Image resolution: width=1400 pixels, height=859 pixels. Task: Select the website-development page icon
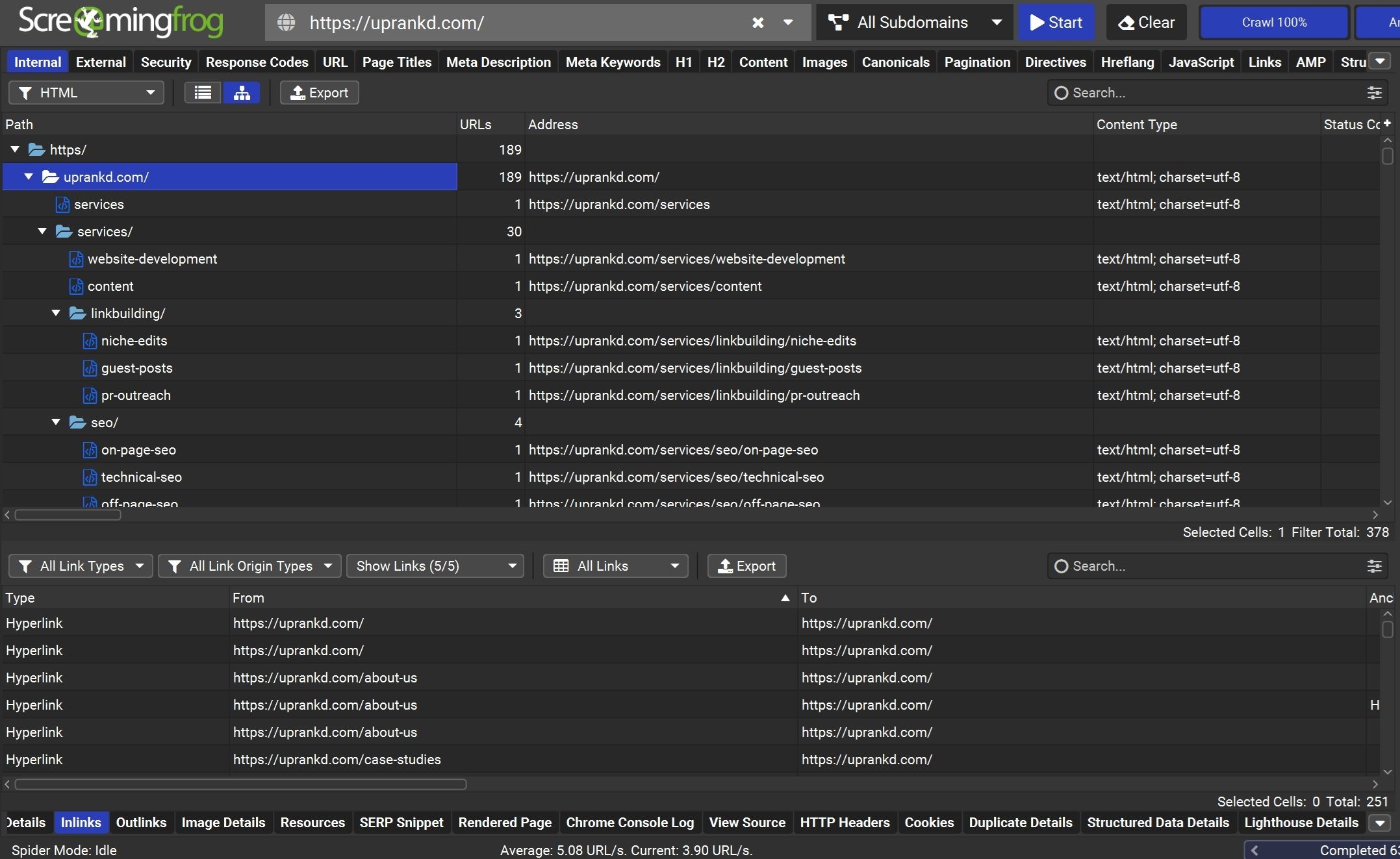(x=76, y=259)
